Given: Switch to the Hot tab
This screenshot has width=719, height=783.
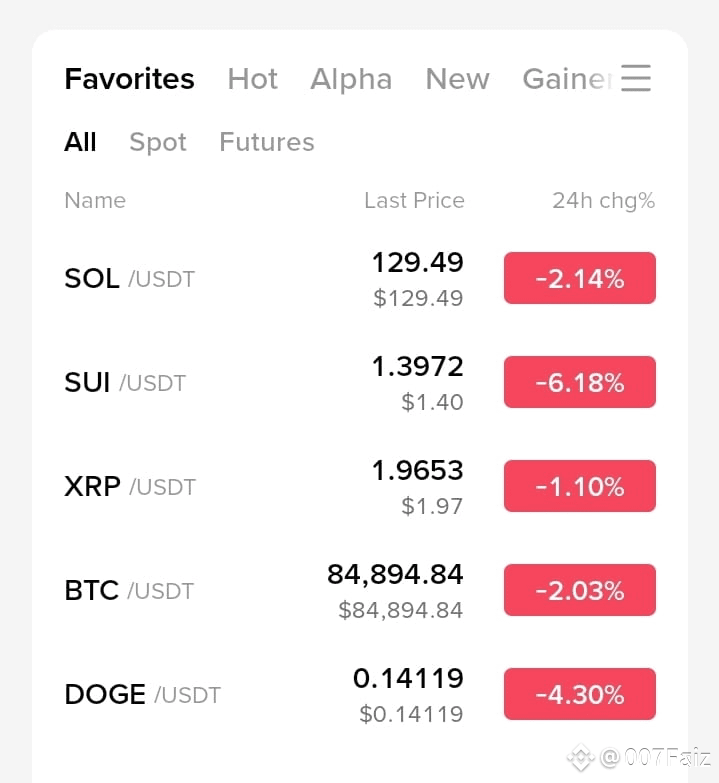Looking at the screenshot, I should pos(253,79).
